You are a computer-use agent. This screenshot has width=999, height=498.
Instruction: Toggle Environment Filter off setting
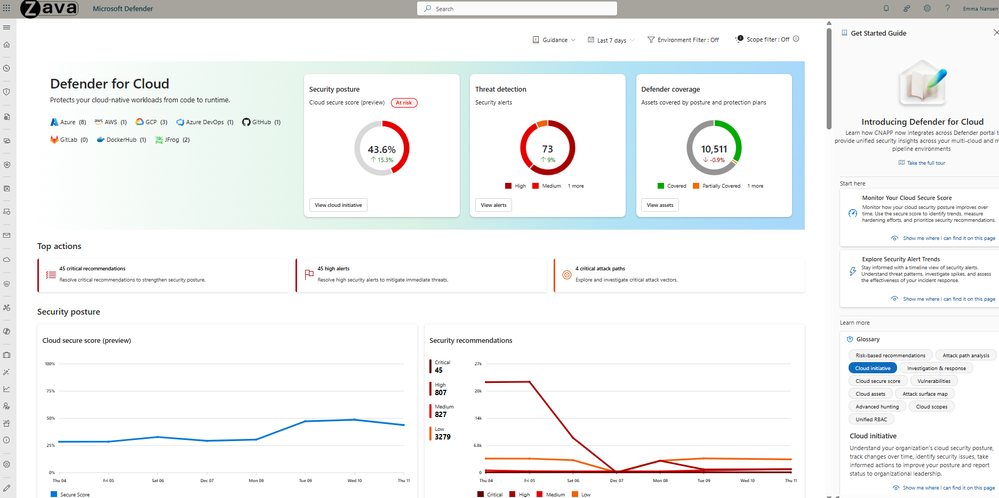coord(683,39)
